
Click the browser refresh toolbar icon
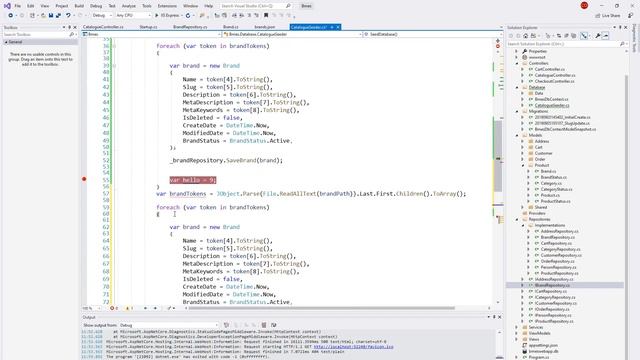click(188, 16)
